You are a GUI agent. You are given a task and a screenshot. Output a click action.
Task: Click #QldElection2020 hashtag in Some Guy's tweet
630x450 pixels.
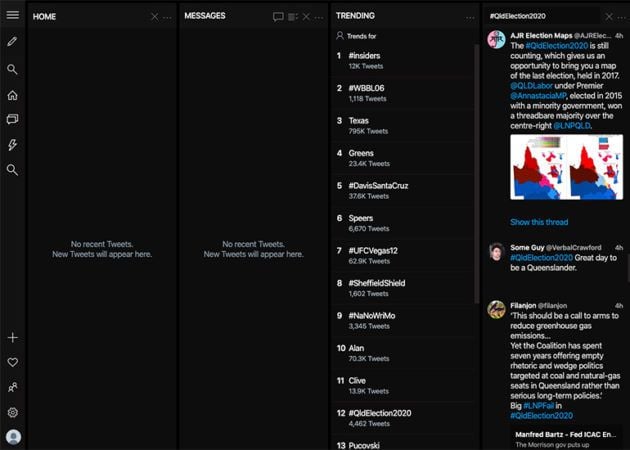pos(542,258)
